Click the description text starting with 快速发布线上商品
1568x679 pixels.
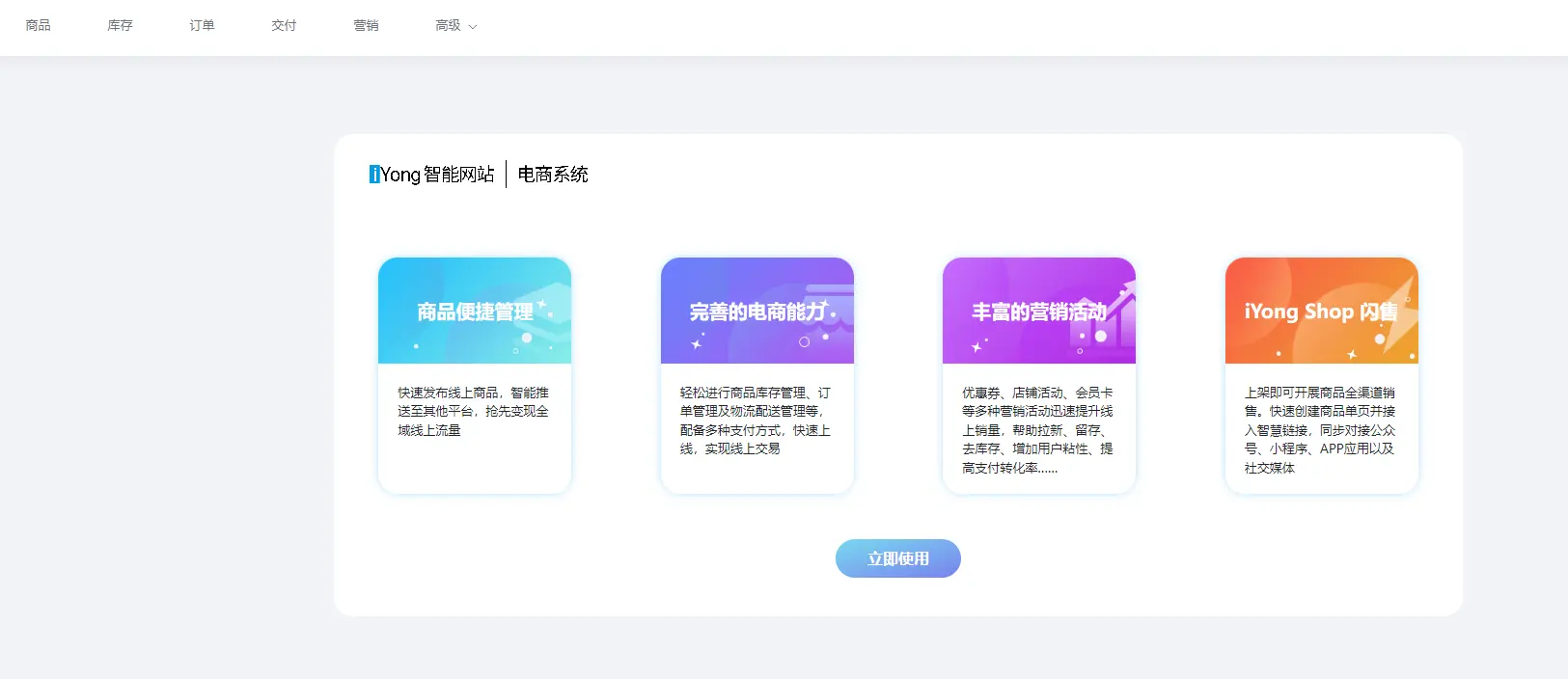pos(473,412)
